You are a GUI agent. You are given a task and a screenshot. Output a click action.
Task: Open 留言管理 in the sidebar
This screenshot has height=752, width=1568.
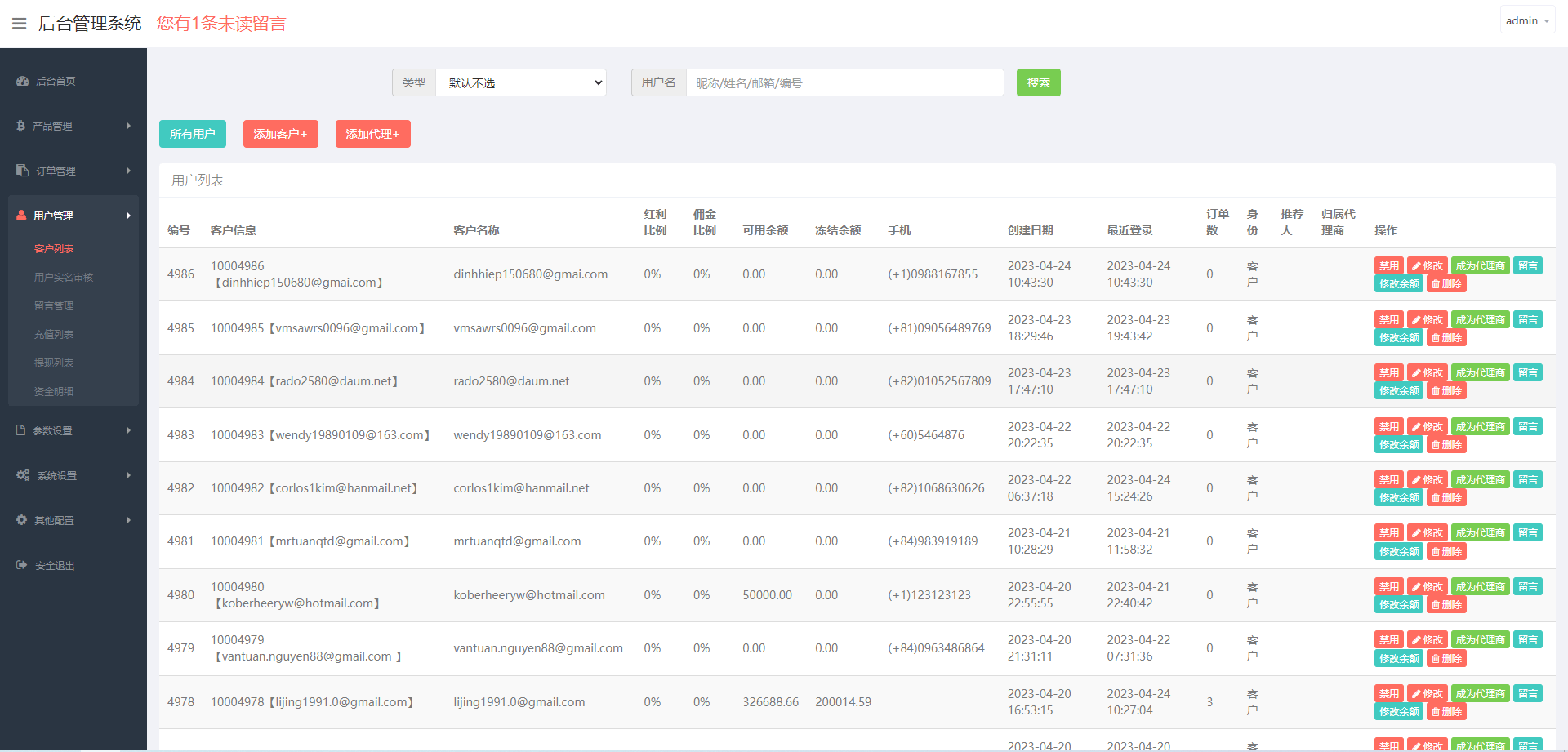coord(54,305)
